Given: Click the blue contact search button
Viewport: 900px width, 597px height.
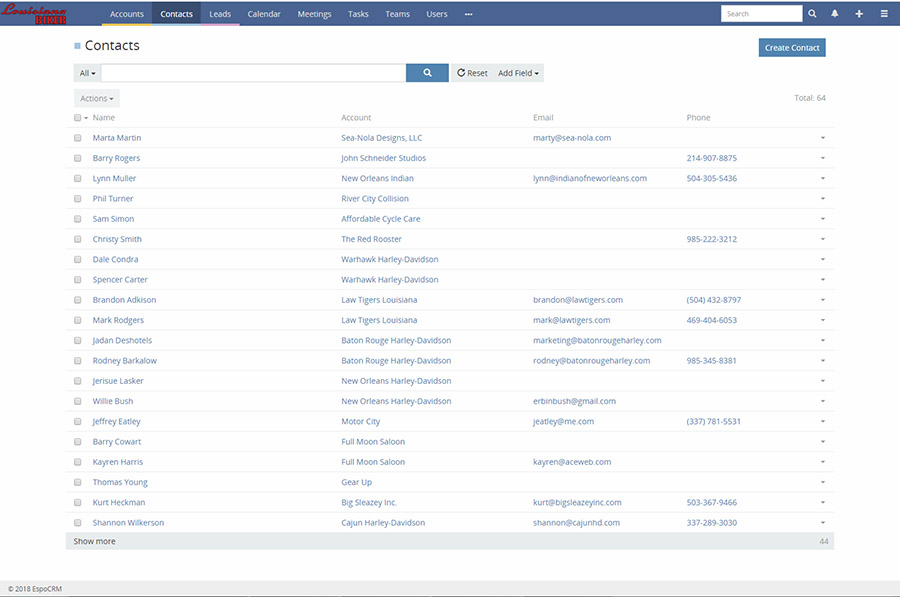Looking at the screenshot, I should click(427, 73).
